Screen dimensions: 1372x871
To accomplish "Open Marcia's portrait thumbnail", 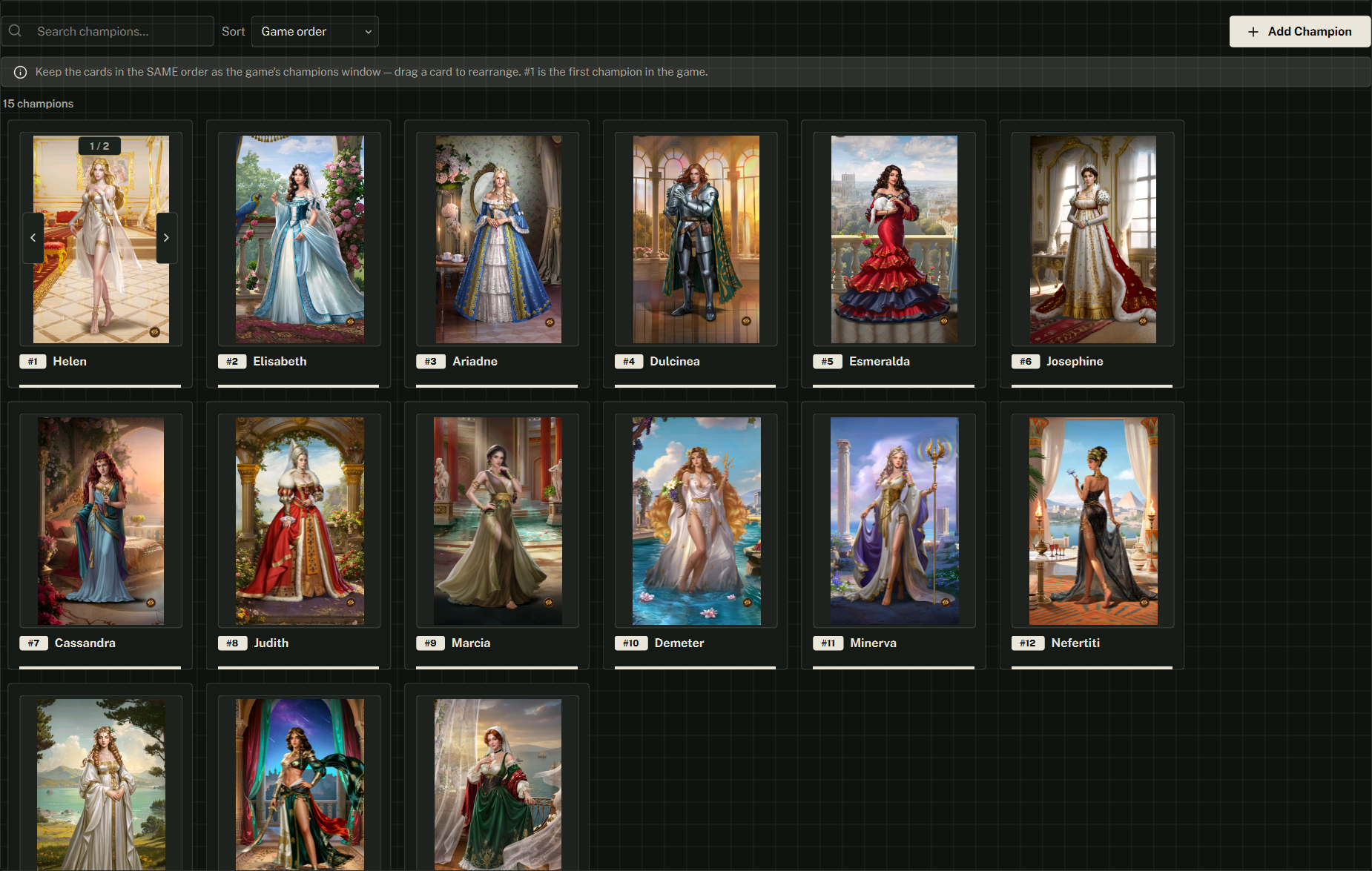I will pos(498,521).
